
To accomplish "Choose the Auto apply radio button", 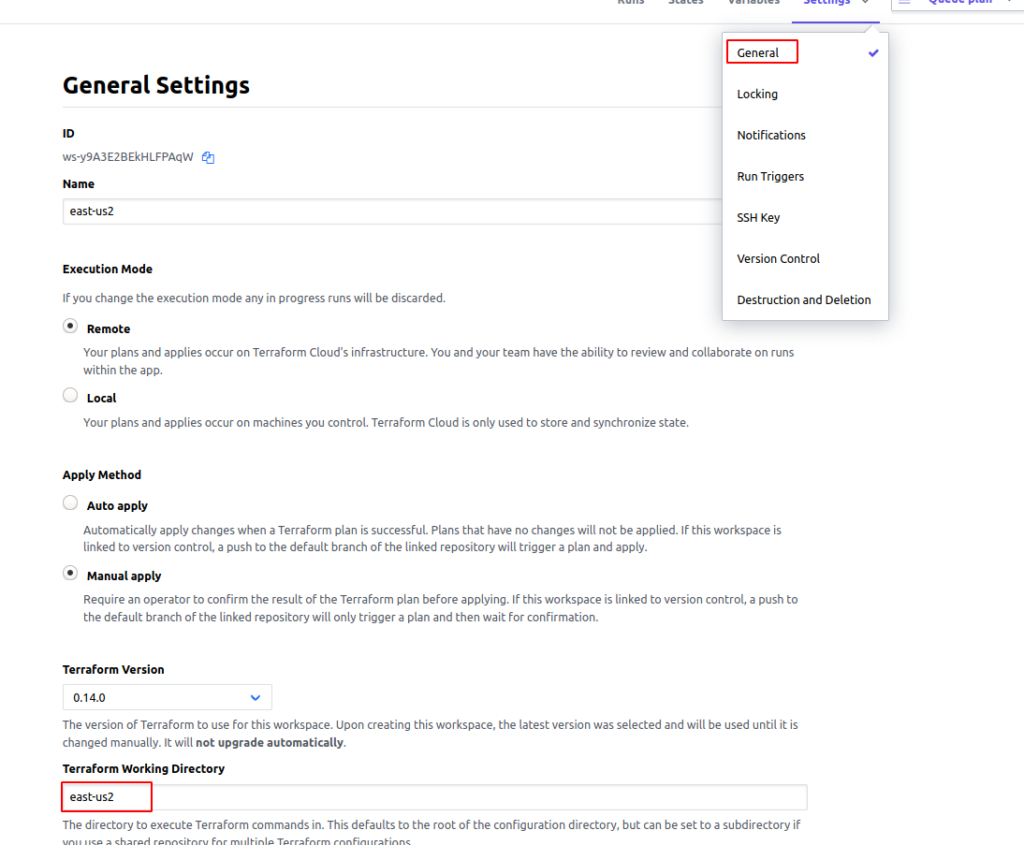I will pyautogui.click(x=70, y=503).
